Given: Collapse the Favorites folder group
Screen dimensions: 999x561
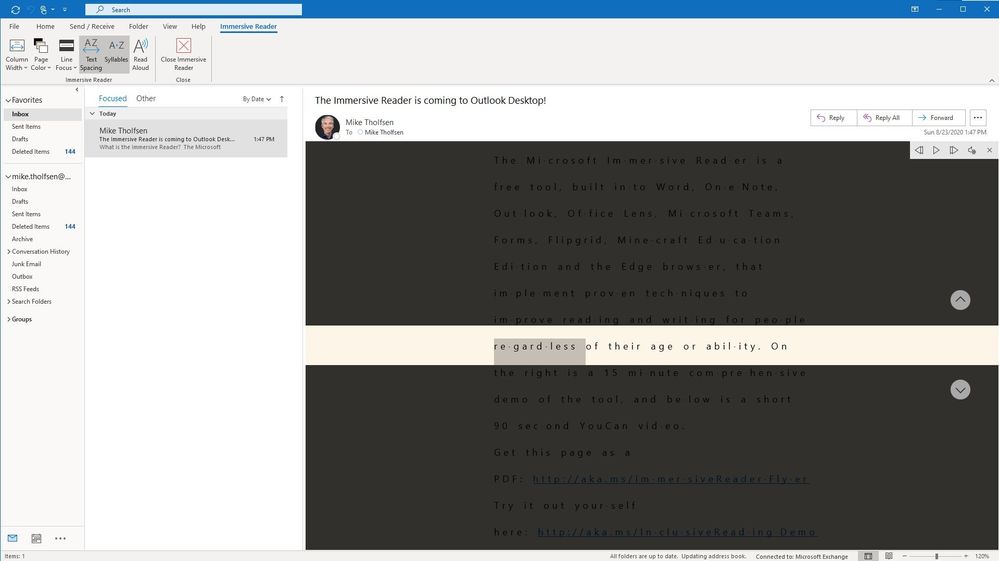Looking at the screenshot, I should (8, 100).
